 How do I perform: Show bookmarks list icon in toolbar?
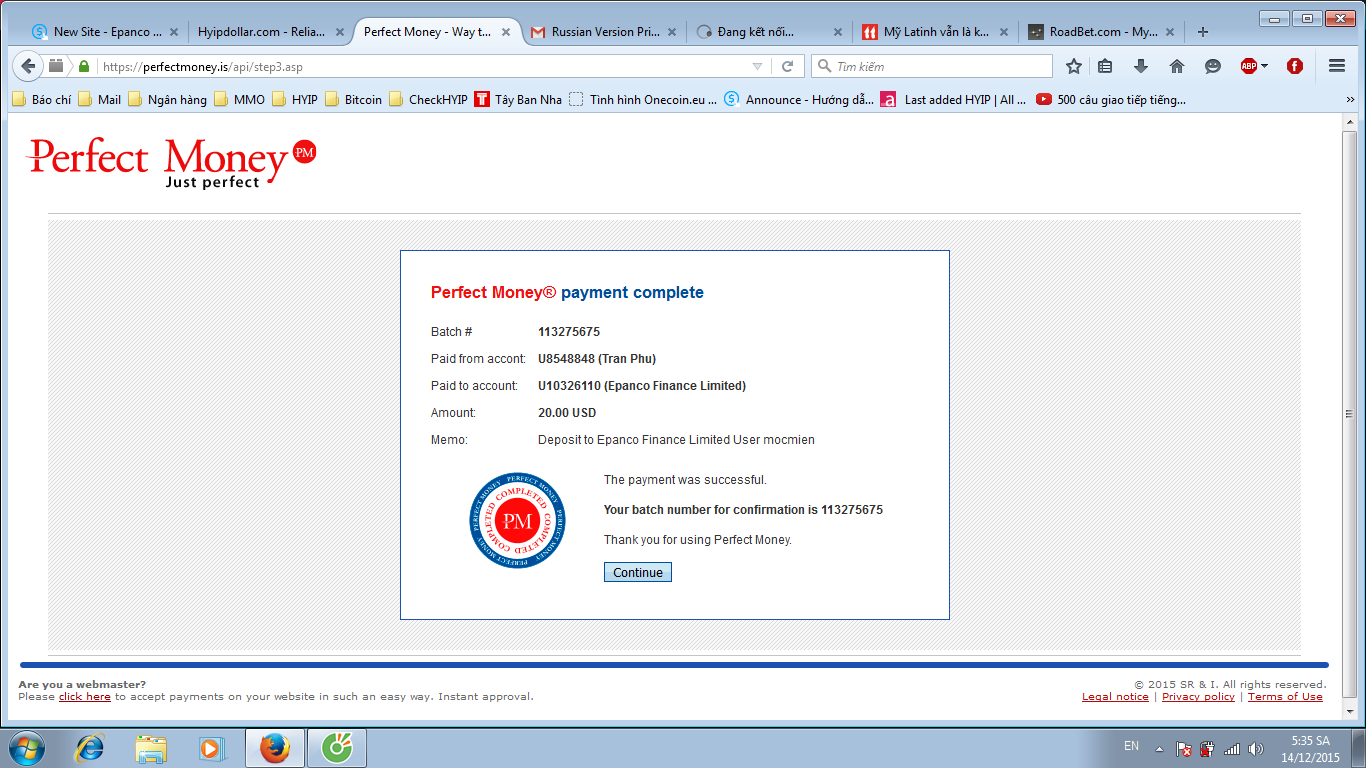(1105, 67)
